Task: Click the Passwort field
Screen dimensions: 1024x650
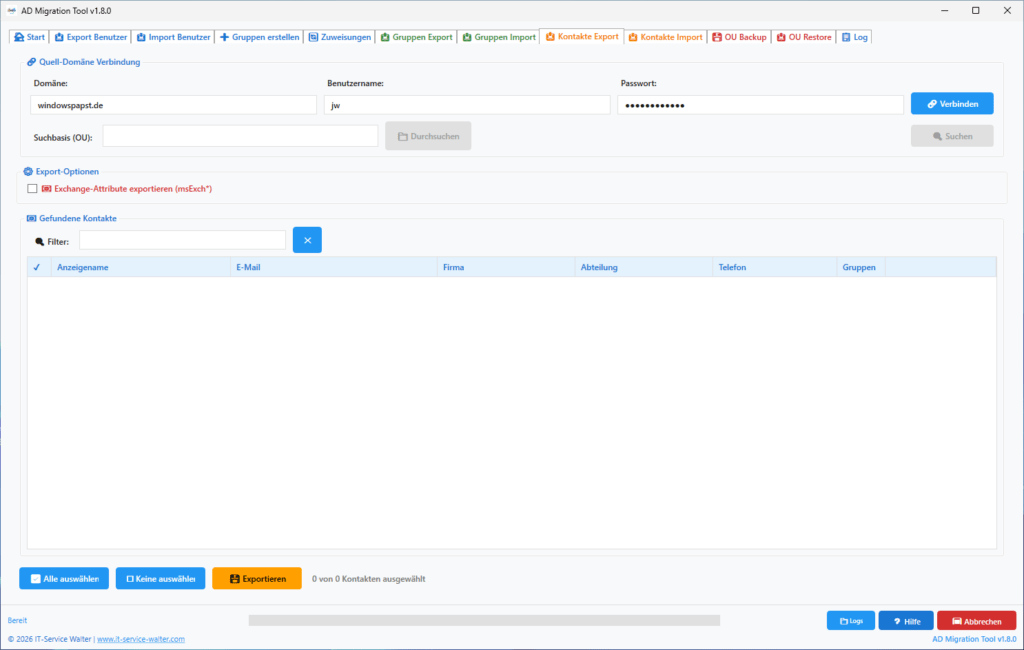Action: point(760,105)
